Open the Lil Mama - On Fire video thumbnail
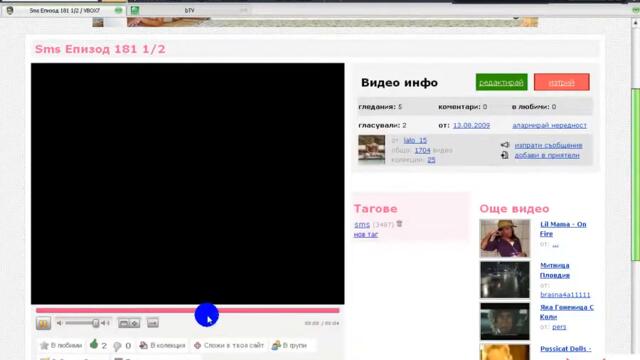The image size is (640, 360). [x=505, y=238]
